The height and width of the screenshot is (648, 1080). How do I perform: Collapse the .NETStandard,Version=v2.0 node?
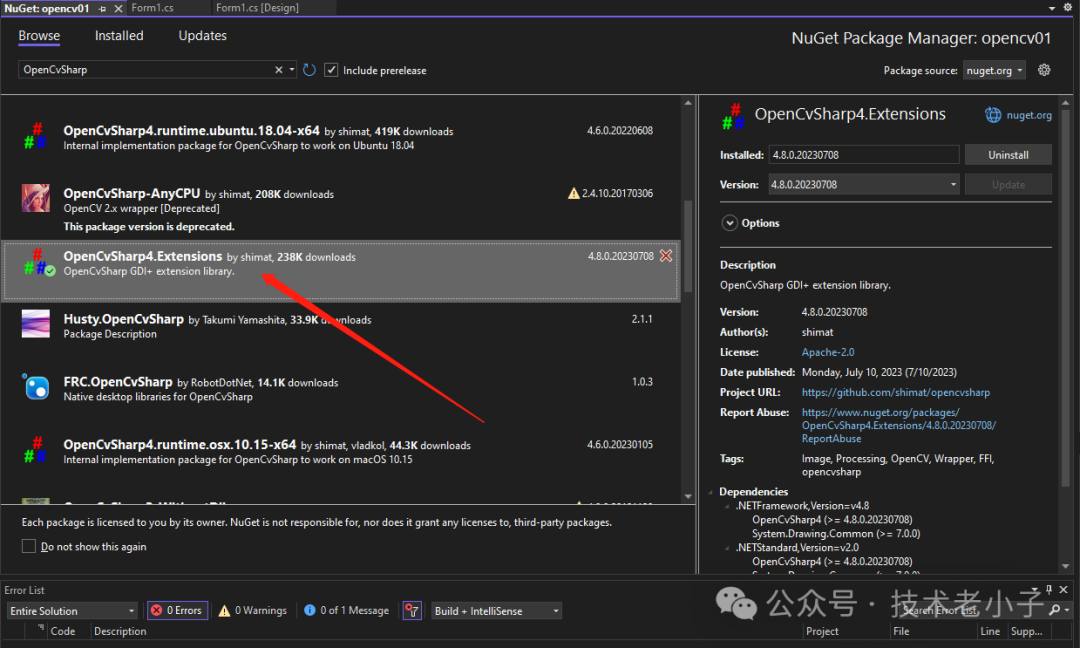pyautogui.click(x=727, y=548)
